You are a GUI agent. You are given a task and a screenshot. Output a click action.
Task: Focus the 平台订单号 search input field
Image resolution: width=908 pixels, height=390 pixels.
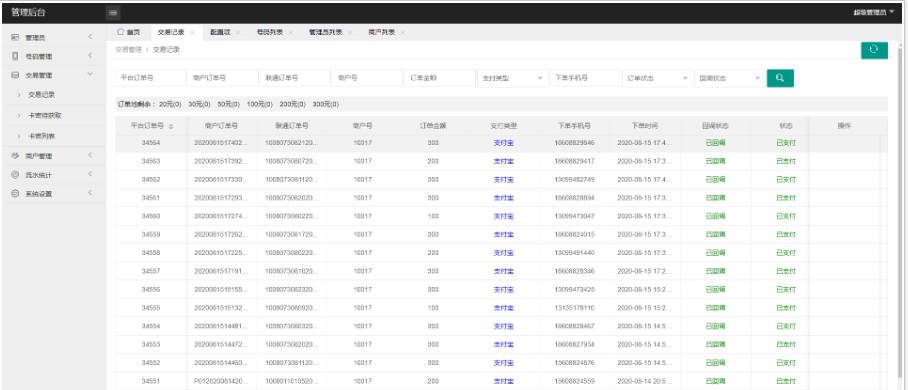(151, 78)
